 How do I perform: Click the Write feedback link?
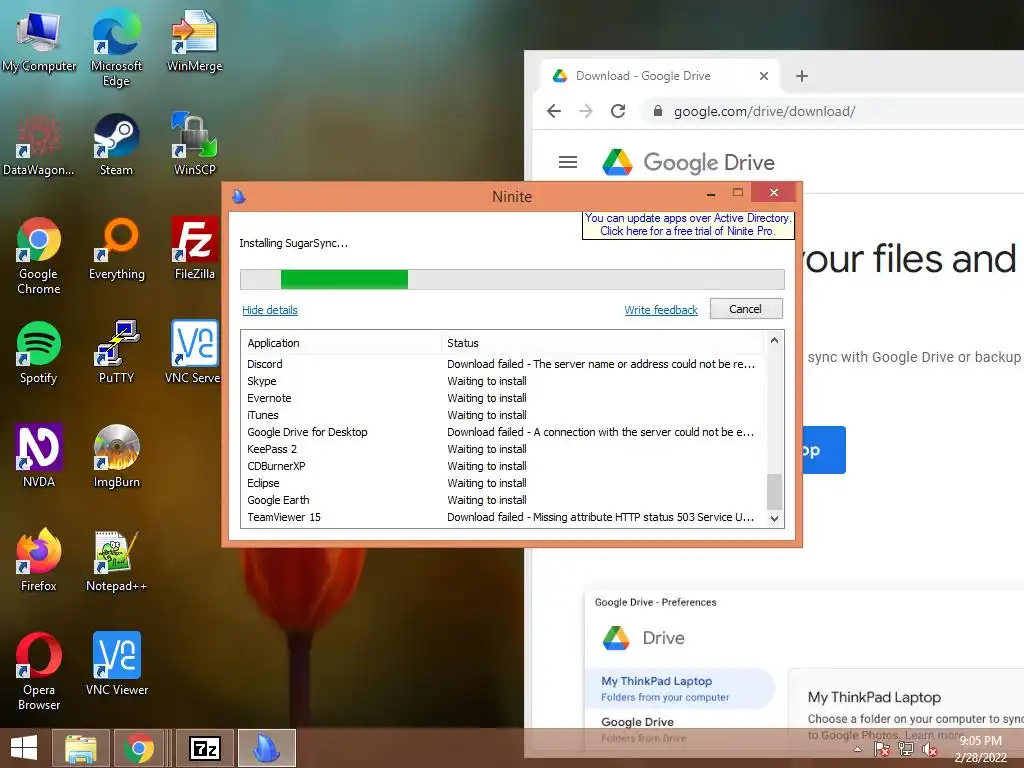(x=661, y=310)
